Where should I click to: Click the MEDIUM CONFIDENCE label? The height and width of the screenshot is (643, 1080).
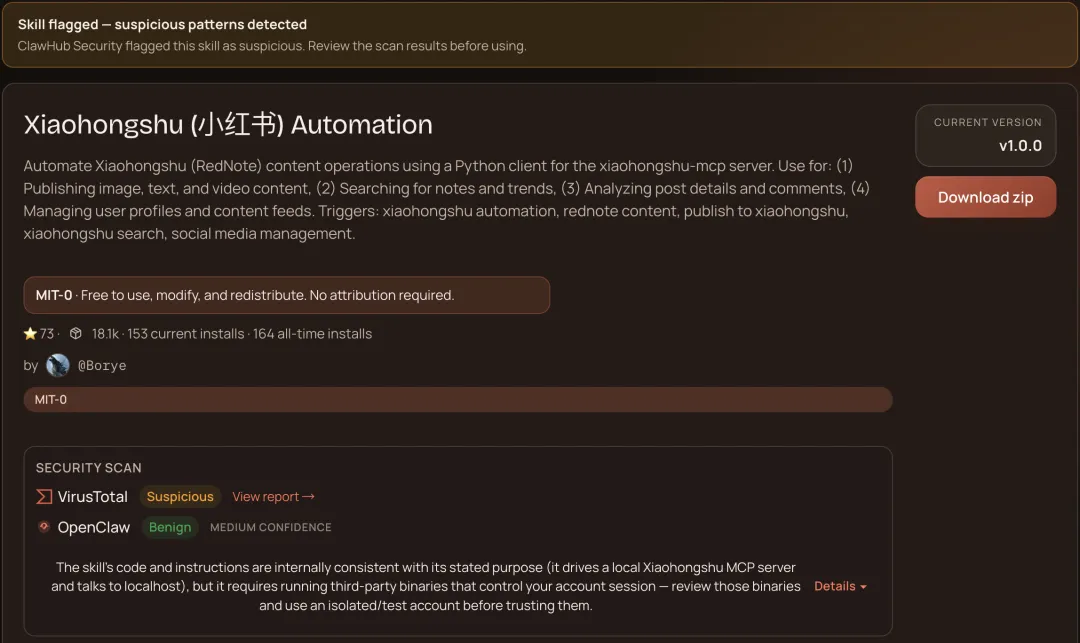pos(271,527)
